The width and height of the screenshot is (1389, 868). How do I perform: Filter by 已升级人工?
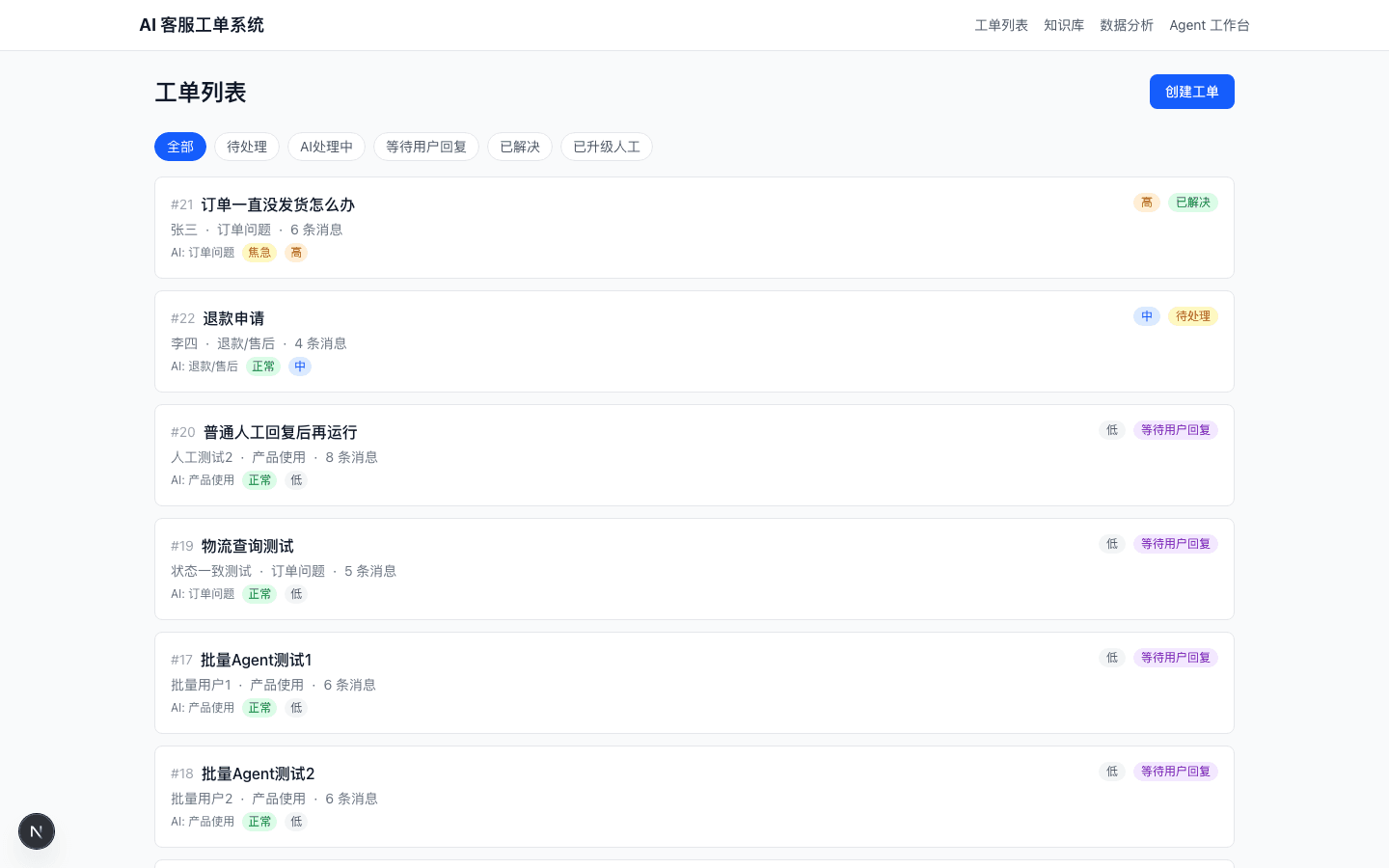click(x=607, y=147)
